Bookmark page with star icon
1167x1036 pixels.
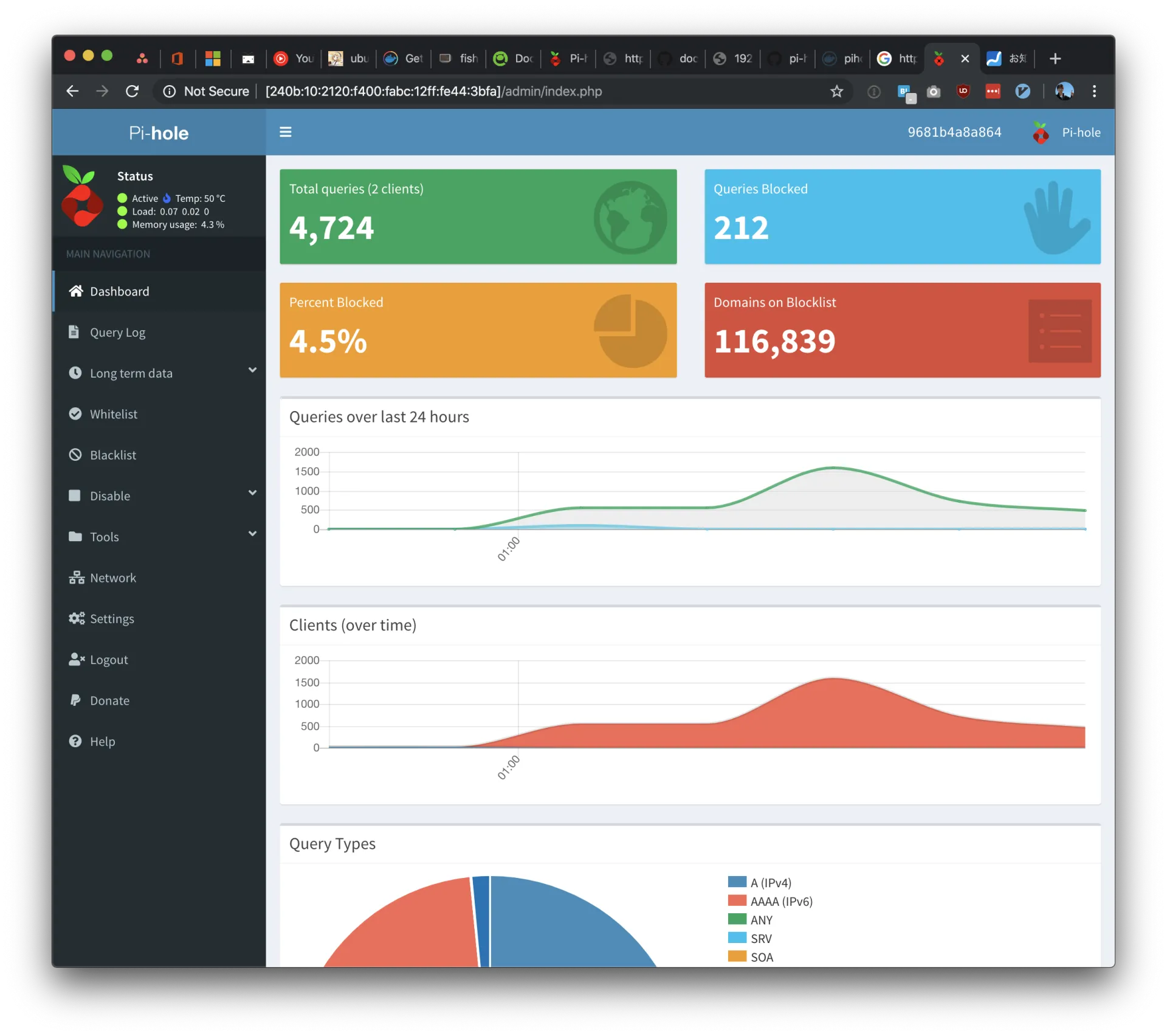pos(837,91)
